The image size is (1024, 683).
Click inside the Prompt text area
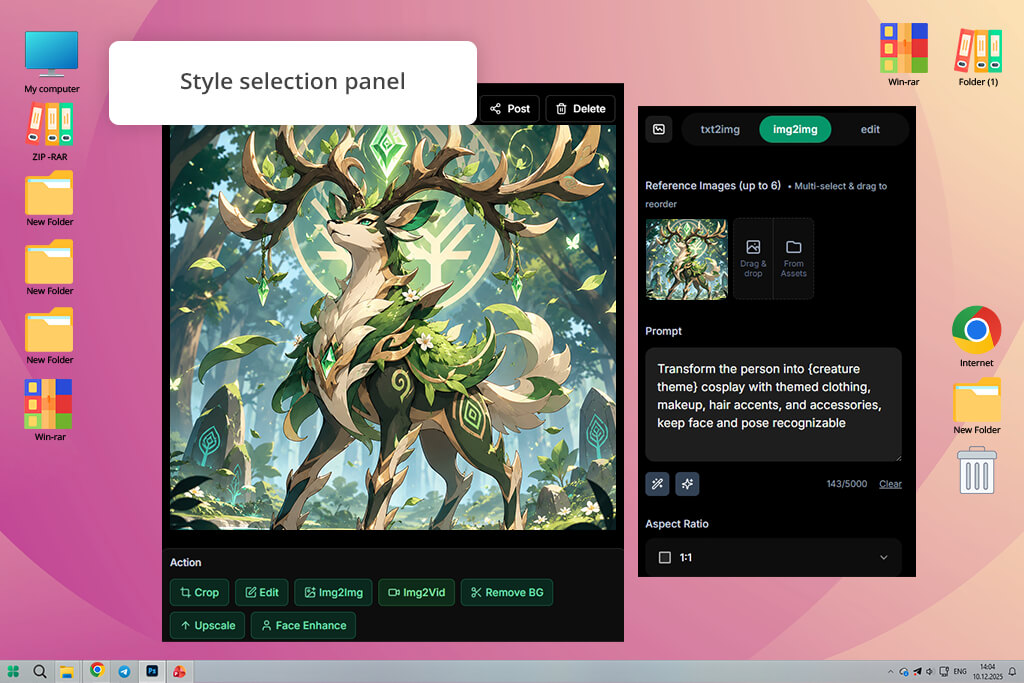click(773, 404)
